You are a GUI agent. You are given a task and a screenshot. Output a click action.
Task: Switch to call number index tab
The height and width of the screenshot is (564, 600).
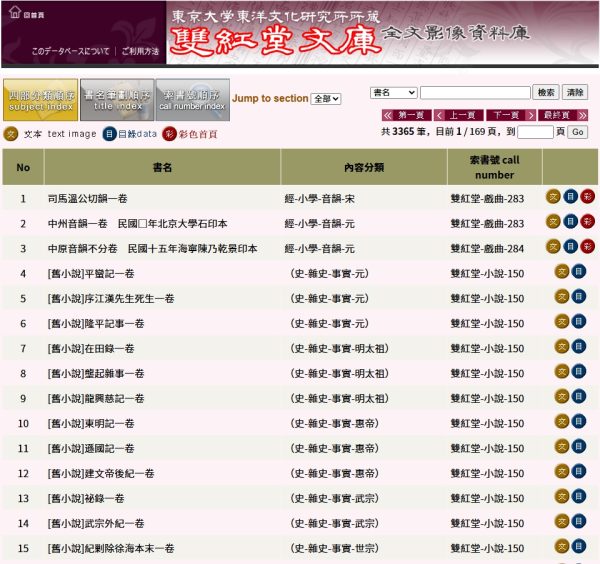pyautogui.click(x=193, y=100)
